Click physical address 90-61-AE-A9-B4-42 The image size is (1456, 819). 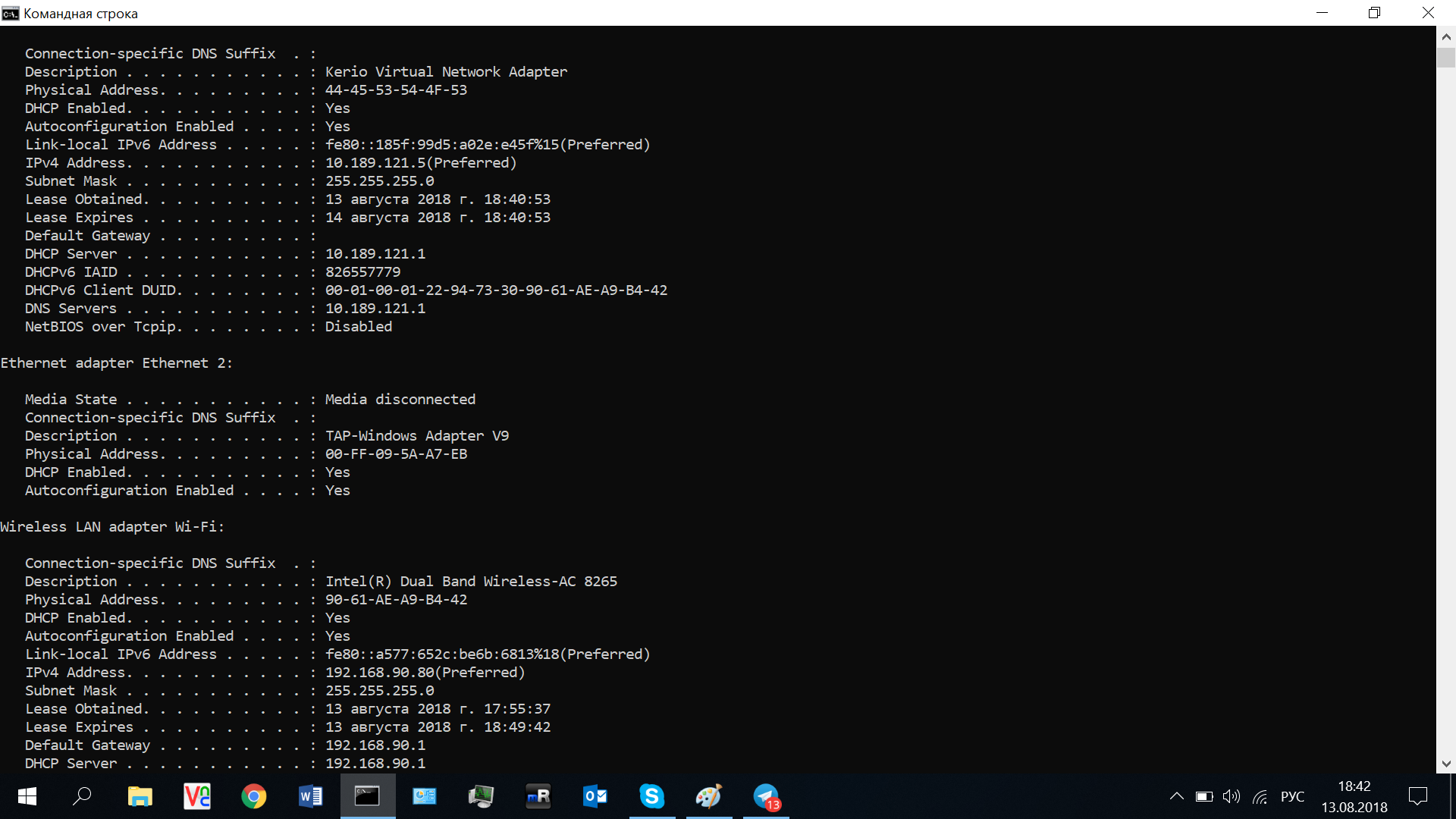coord(396,599)
